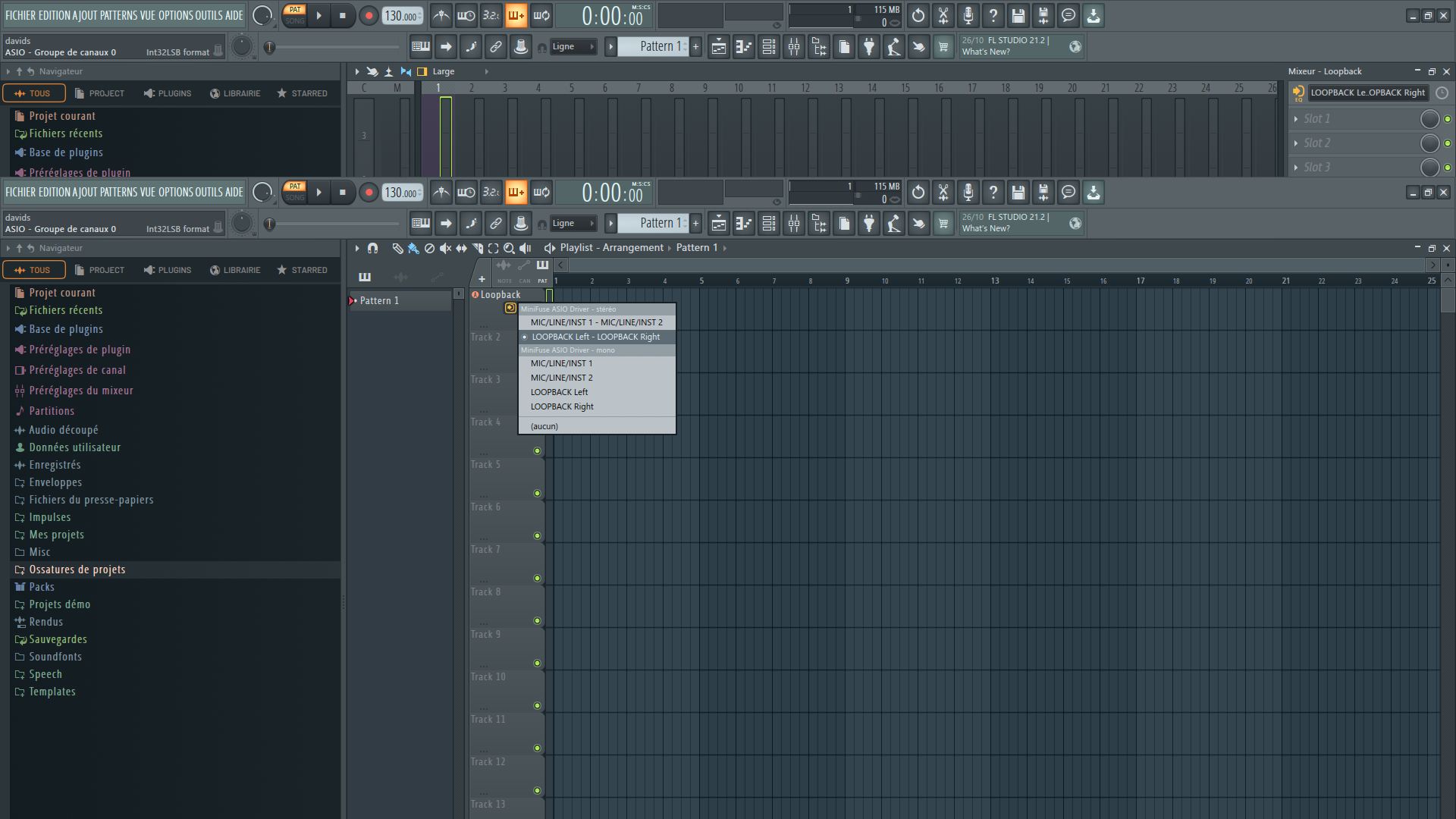Click the Loopback track audio input icon

click(x=510, y=308)
